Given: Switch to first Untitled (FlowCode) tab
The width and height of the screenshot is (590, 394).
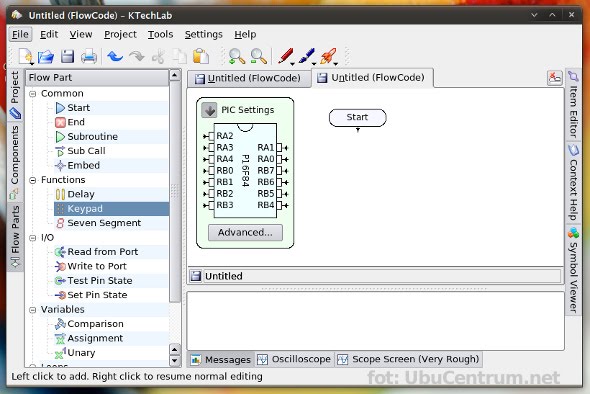Looking at the screenshot, I should tap(248, 79).
